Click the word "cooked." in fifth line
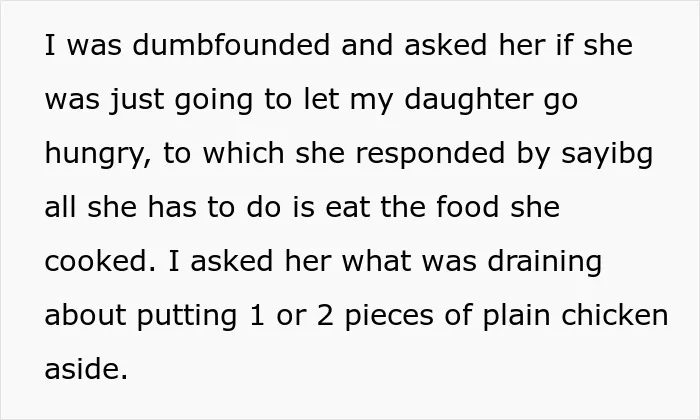 (100, 261)
